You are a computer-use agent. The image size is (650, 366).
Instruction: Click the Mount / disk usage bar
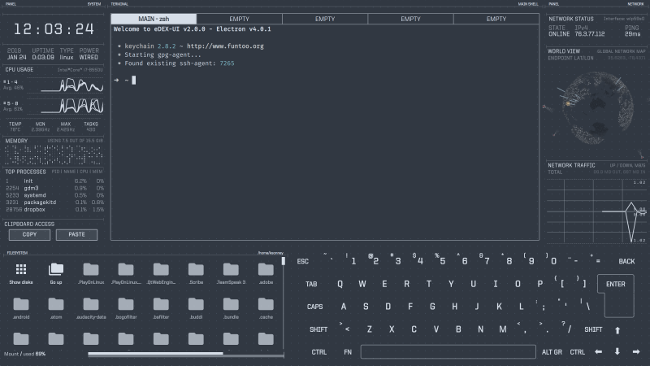[186, 354]
